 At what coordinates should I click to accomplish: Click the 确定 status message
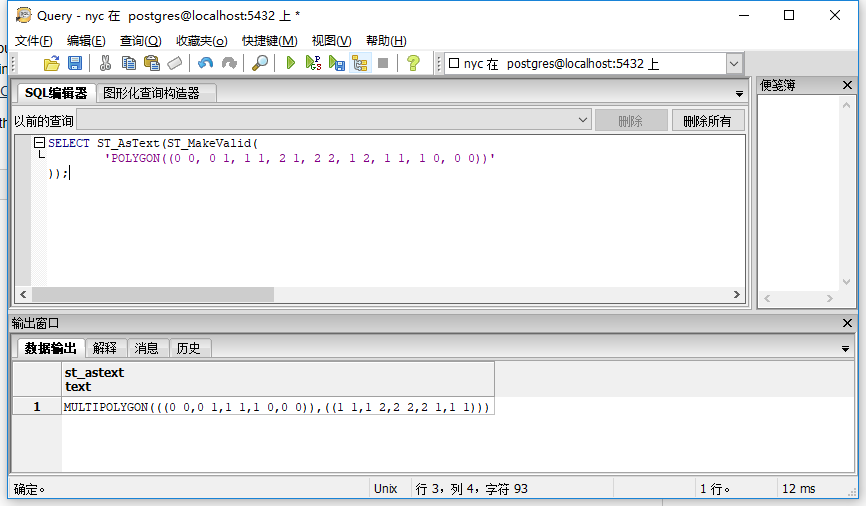point(29,489)
